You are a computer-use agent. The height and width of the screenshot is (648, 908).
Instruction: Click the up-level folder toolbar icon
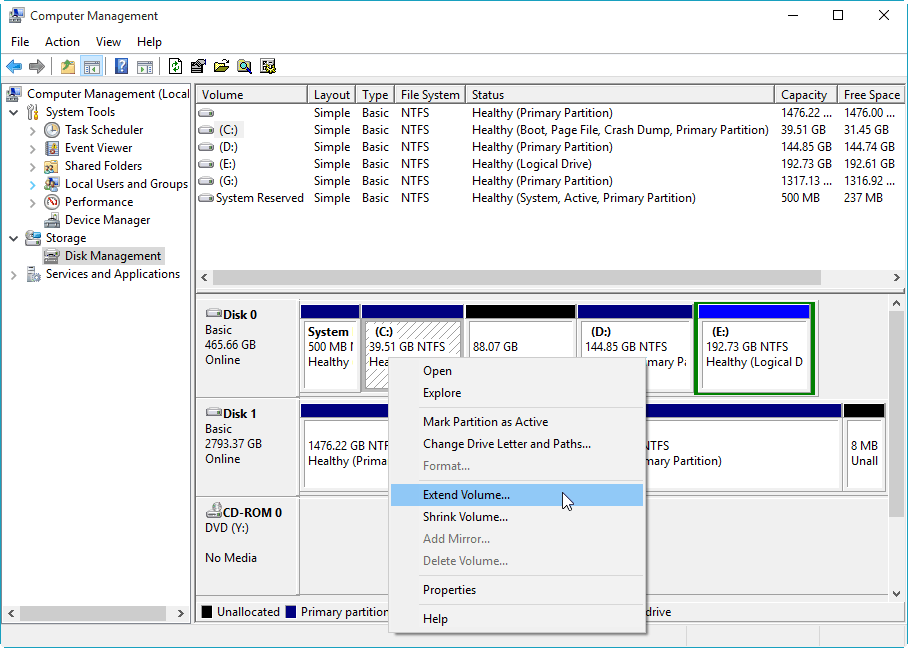67,66
